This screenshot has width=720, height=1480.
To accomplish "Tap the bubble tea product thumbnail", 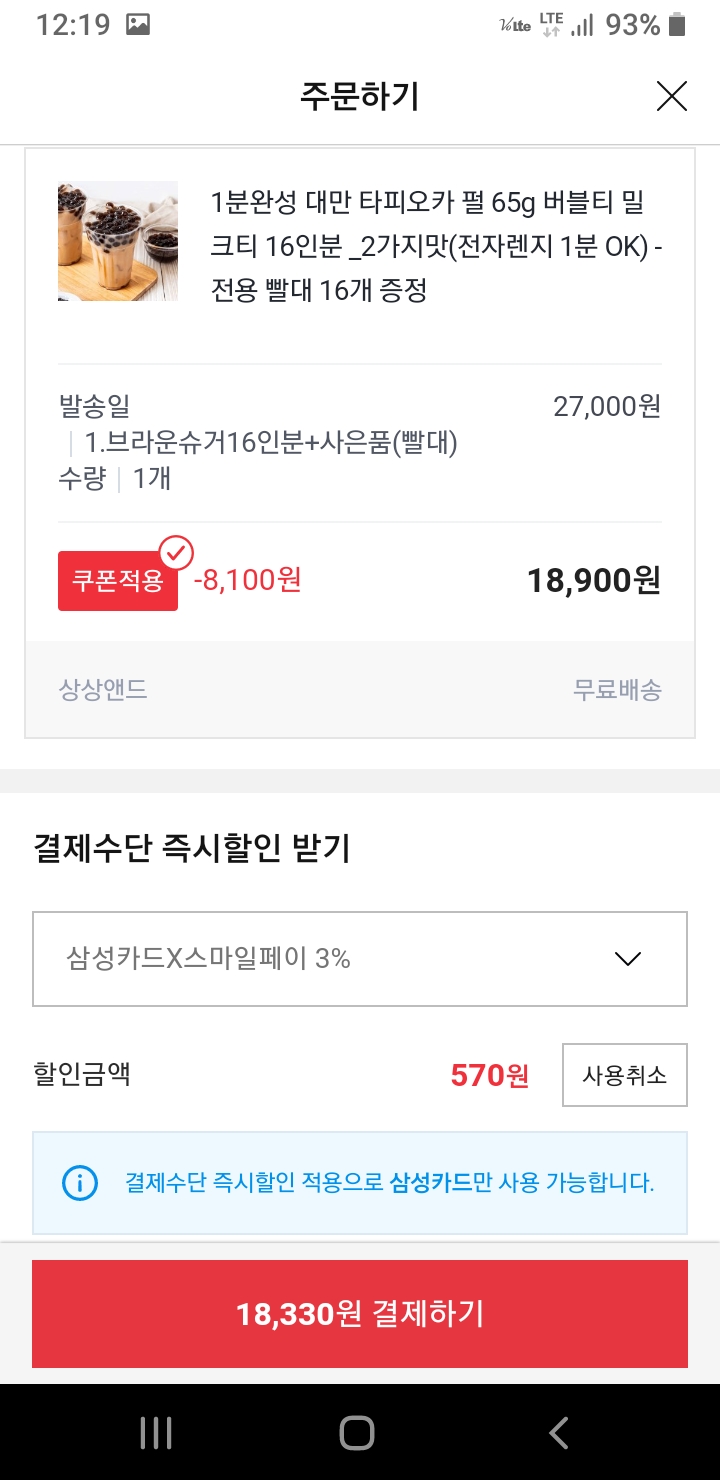I will [x=118, y=241].
